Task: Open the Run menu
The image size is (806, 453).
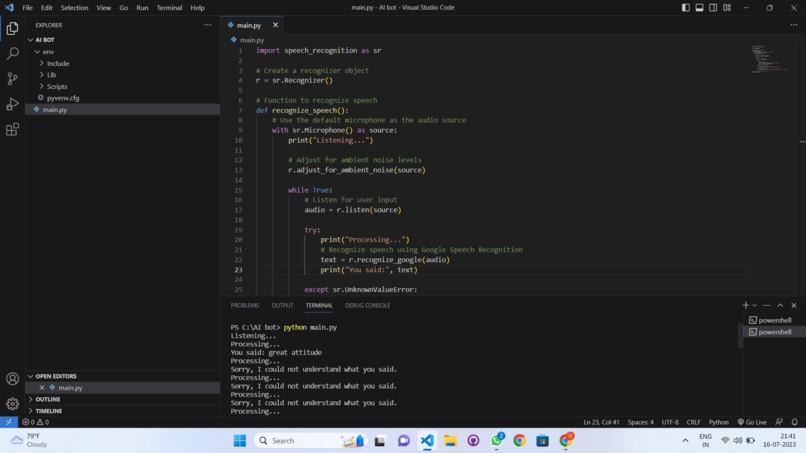Action: click(x=142, y=8)
